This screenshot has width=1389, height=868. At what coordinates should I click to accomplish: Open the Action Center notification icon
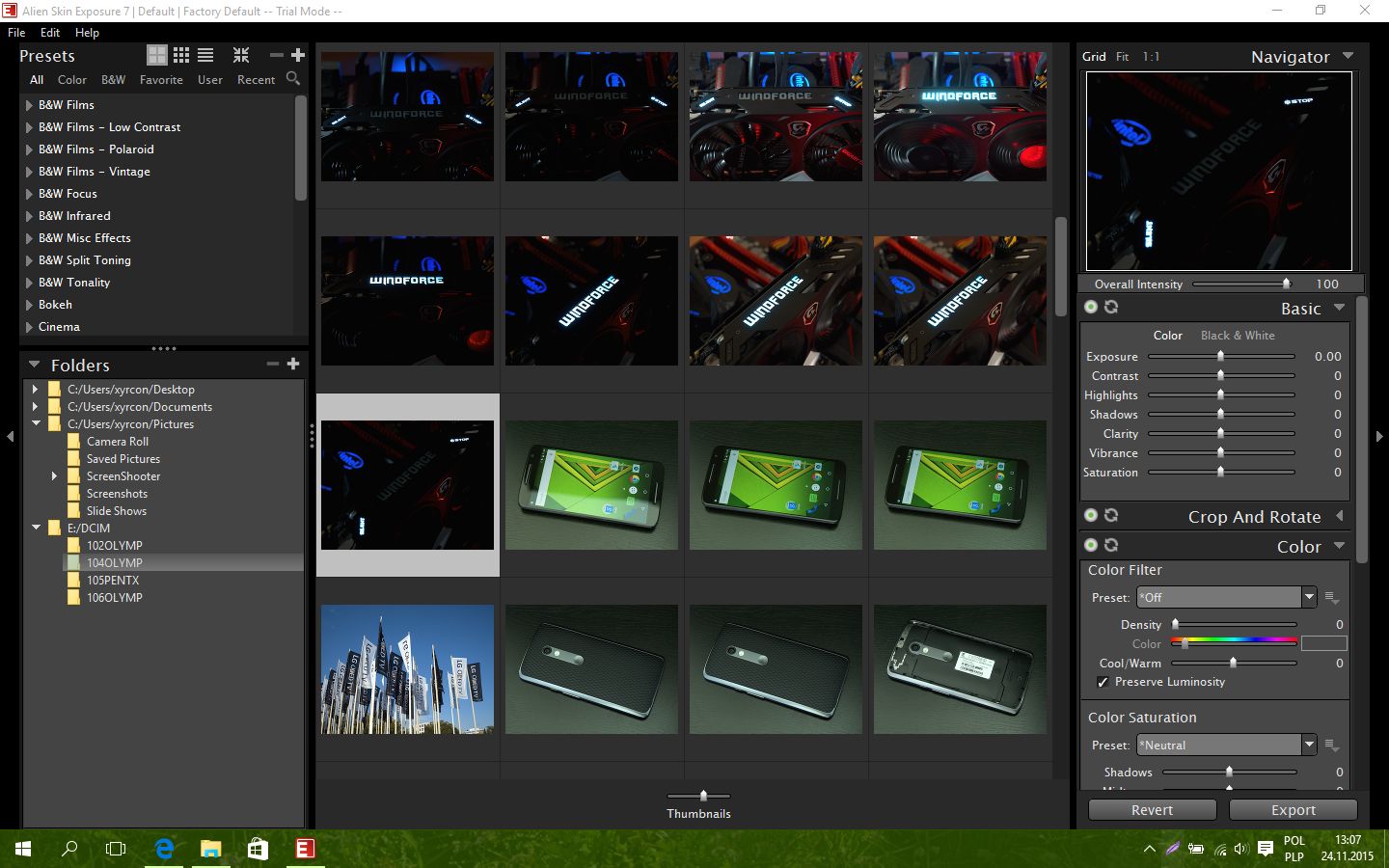(x=1265, y=849)
